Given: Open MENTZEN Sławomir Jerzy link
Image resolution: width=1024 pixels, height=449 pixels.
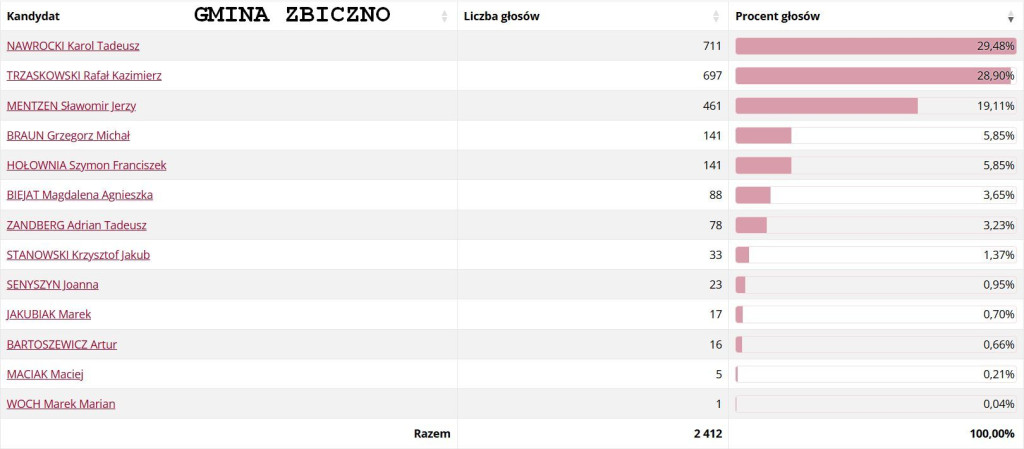Looking at the screenshot, I should coord(71,106).
